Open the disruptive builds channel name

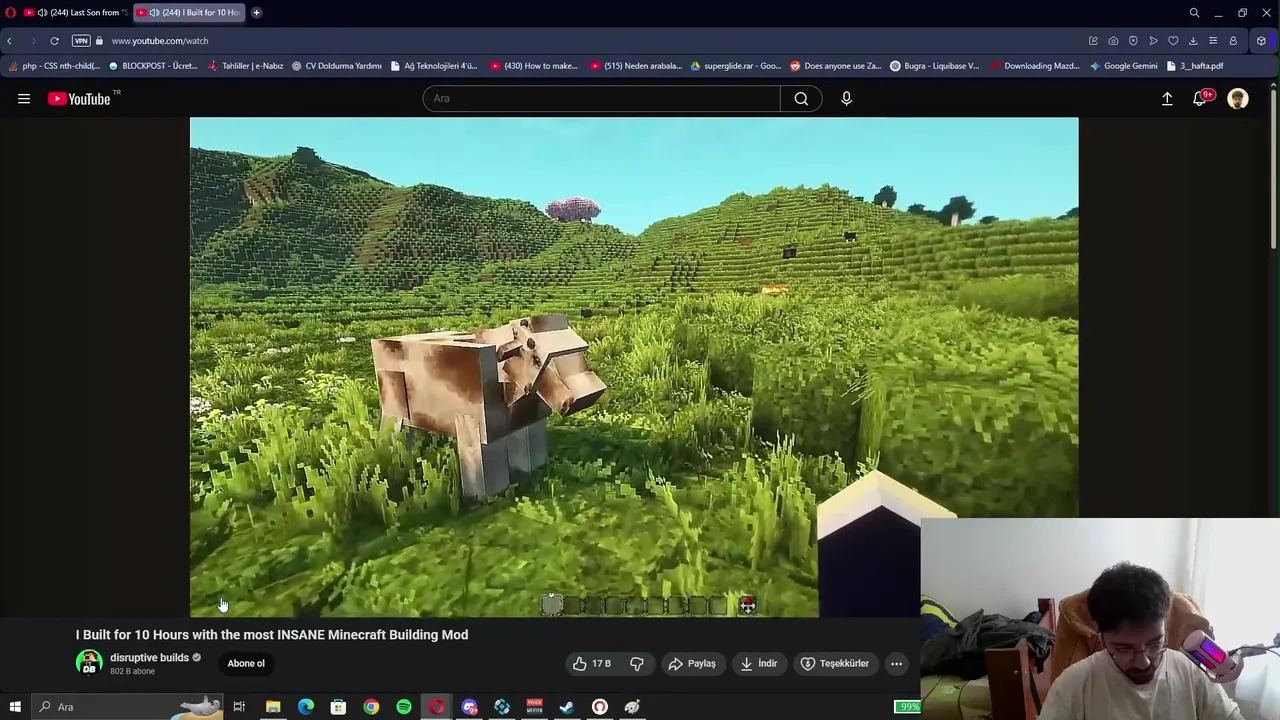149,657
